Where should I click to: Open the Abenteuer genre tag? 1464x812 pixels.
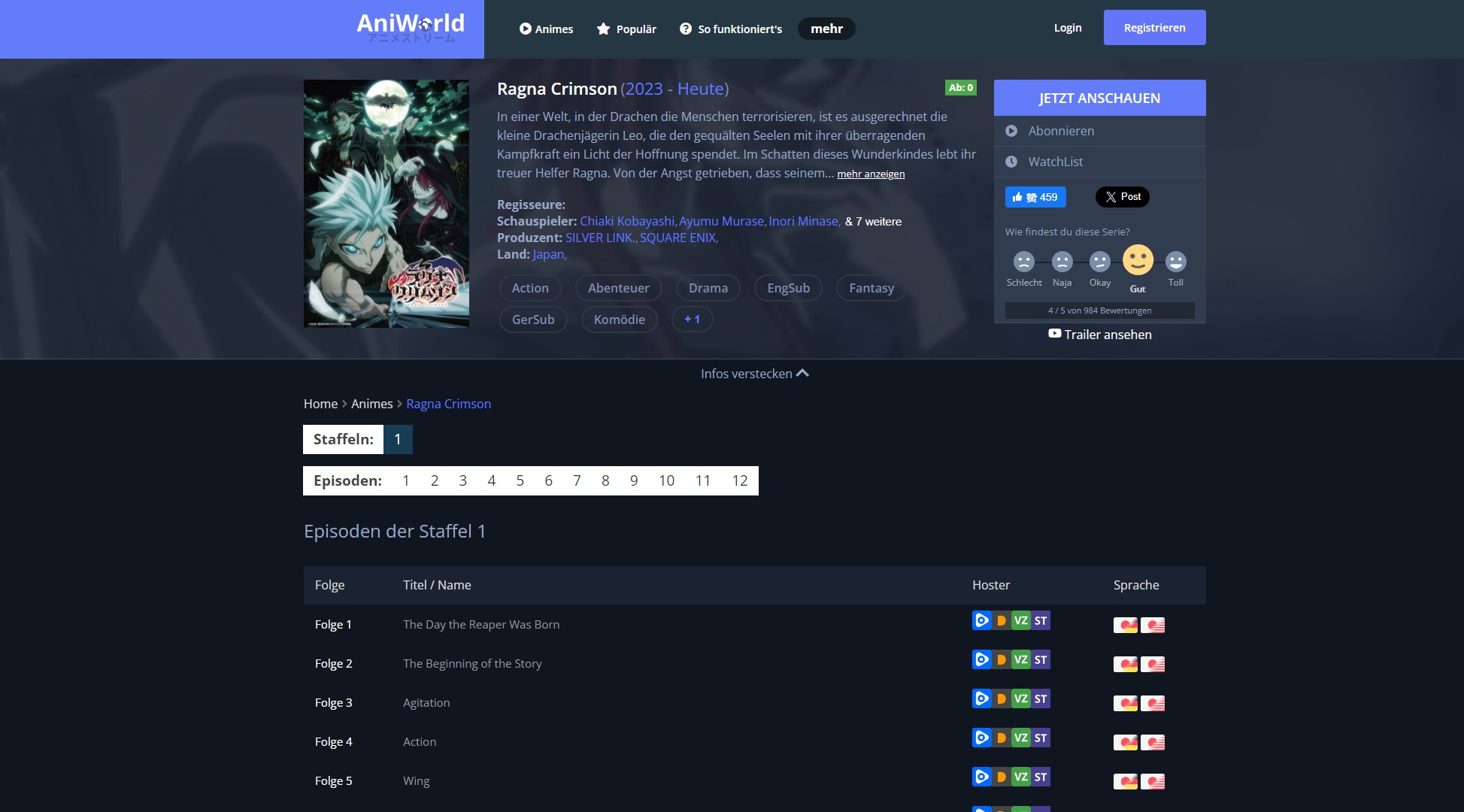tap(618, 288)
